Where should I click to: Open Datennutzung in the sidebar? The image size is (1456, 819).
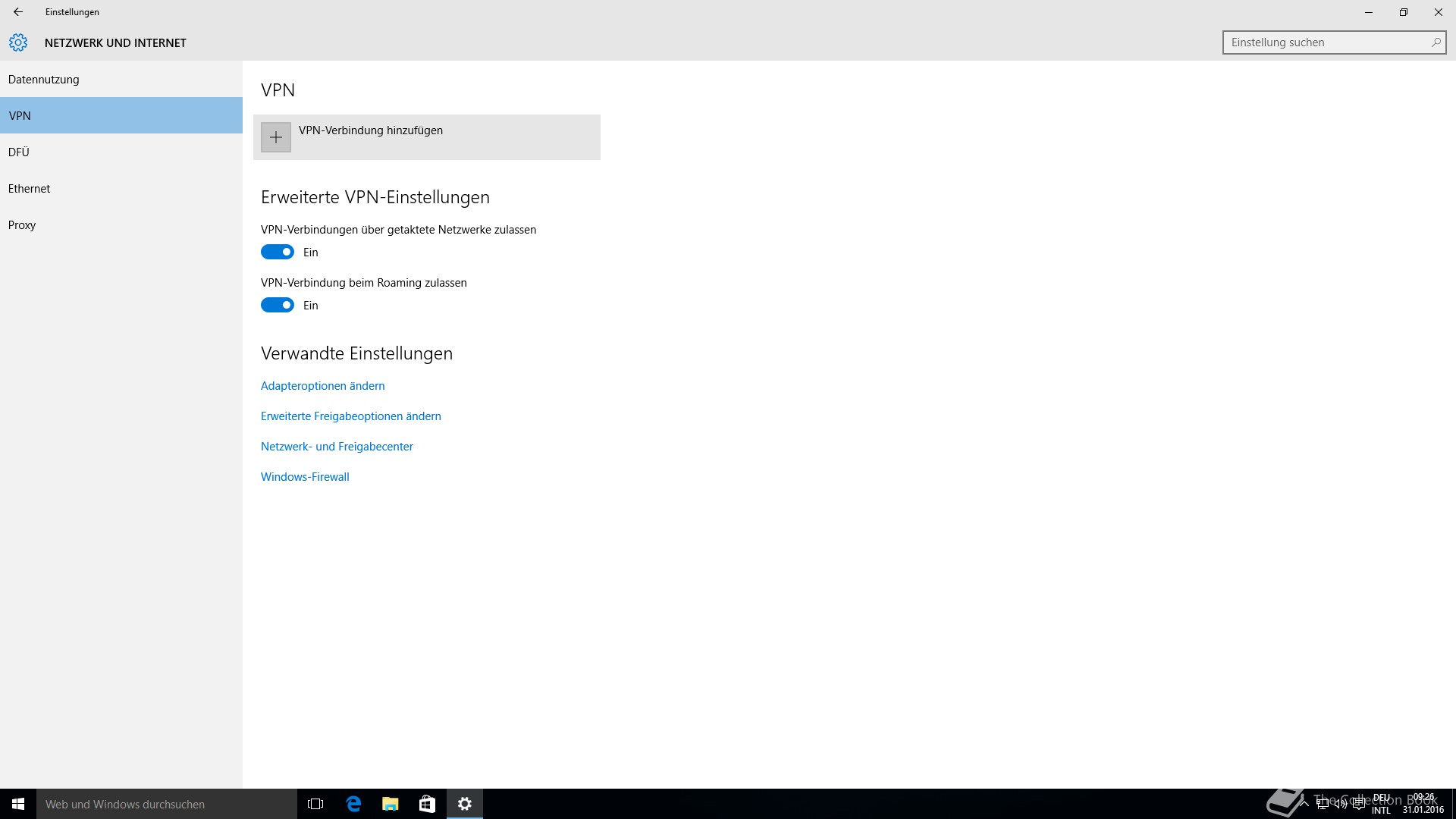(44, 80)
